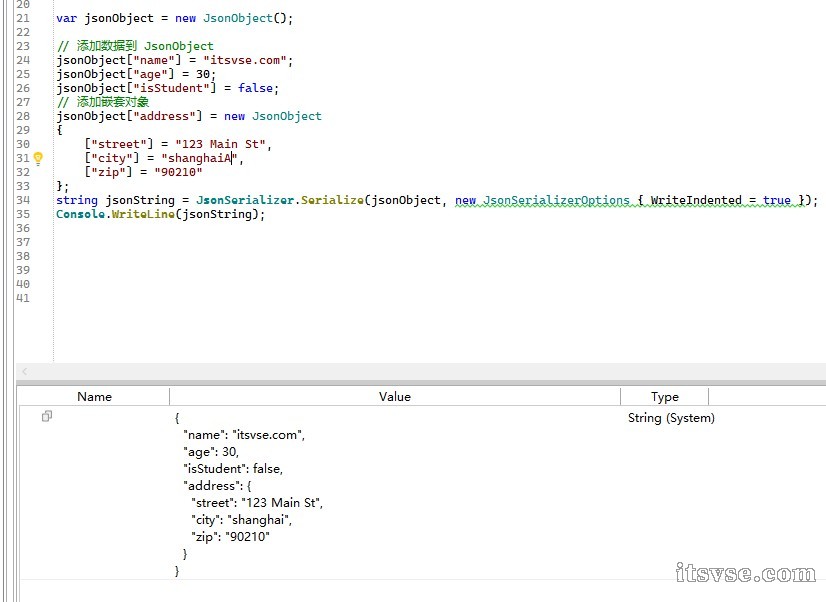826x602 pixels.
Task: Click the comment '// 添加数据到 JsonObject'
Action: 135,46
